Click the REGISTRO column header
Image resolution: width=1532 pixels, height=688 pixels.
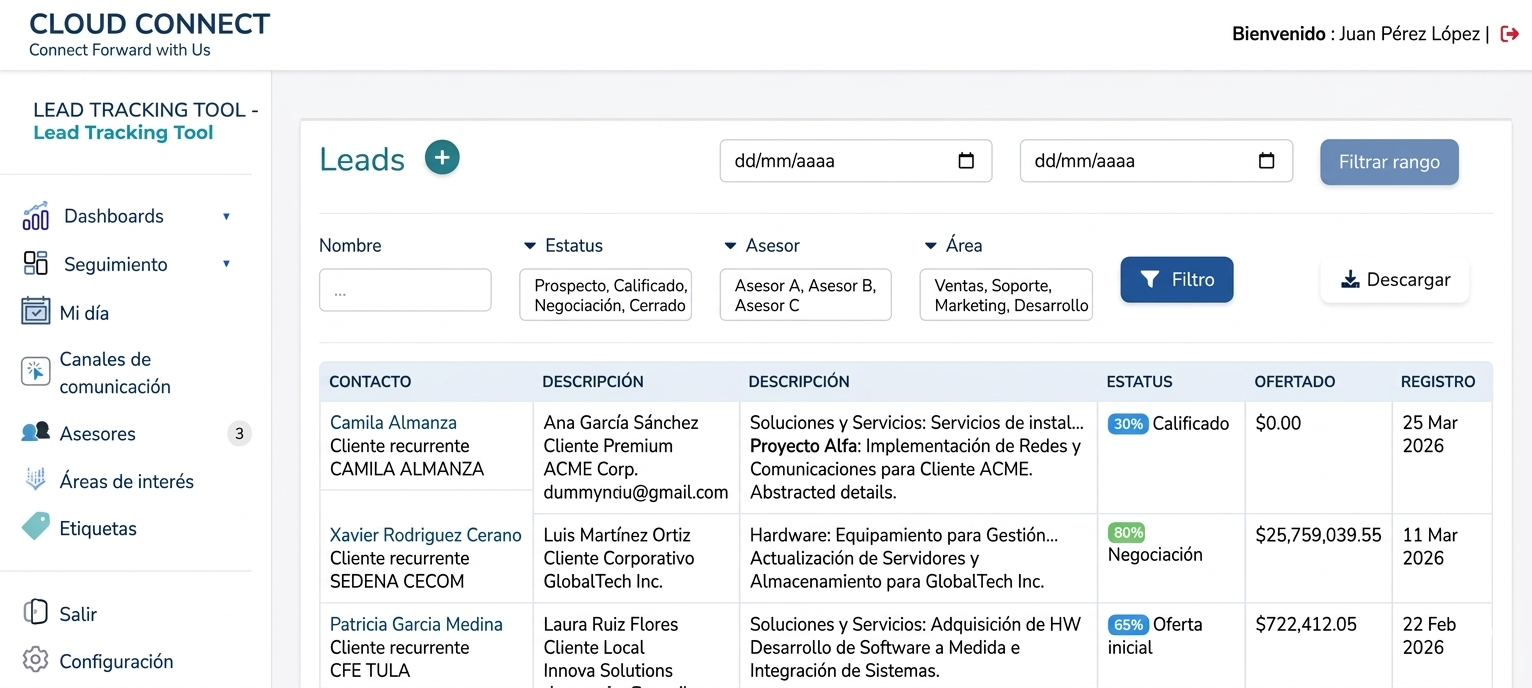coord(1438,382)
